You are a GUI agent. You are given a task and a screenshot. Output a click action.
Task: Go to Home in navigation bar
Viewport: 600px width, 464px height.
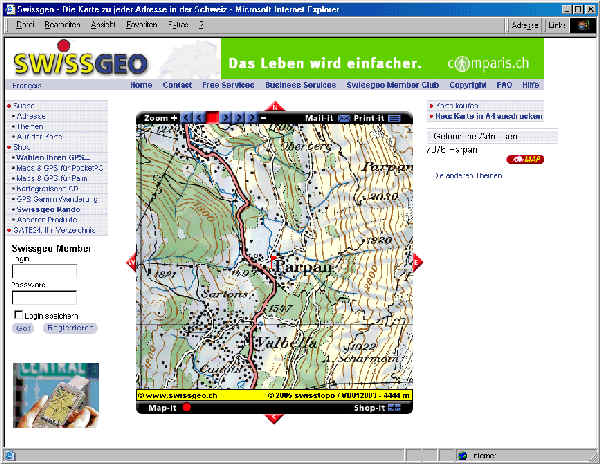(x=141, y=85)
